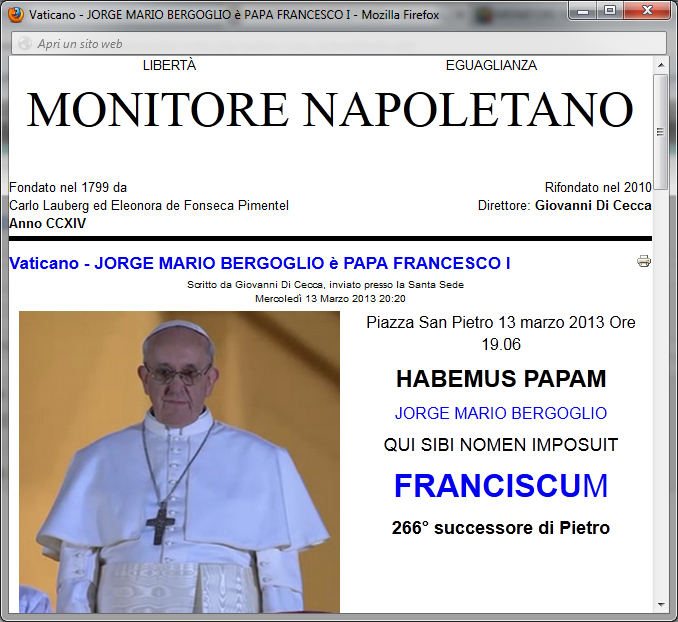Click the 'Direttore: Giovanni Di Cecca' text
Screen dimensions: 678x622
(x=564, y=205)
